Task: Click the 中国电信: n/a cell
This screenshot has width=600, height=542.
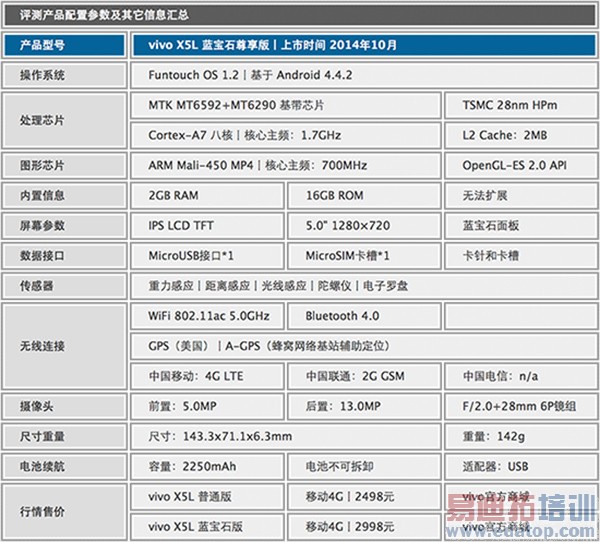Action: tap(521, 376)
